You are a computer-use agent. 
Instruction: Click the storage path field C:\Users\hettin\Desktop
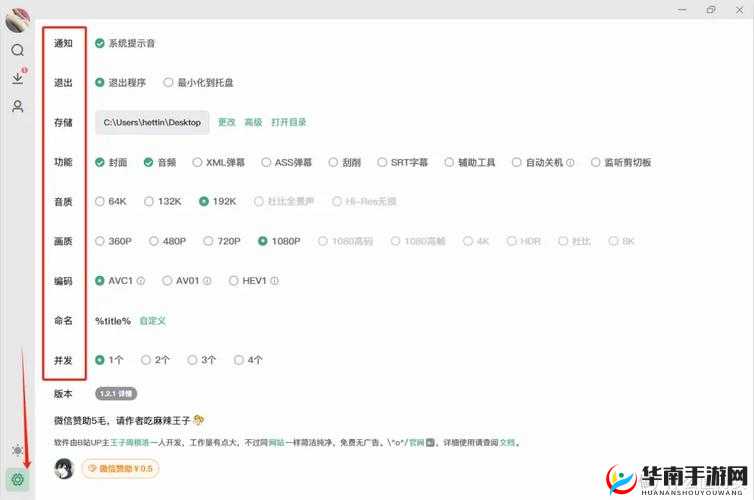point(152,123)
